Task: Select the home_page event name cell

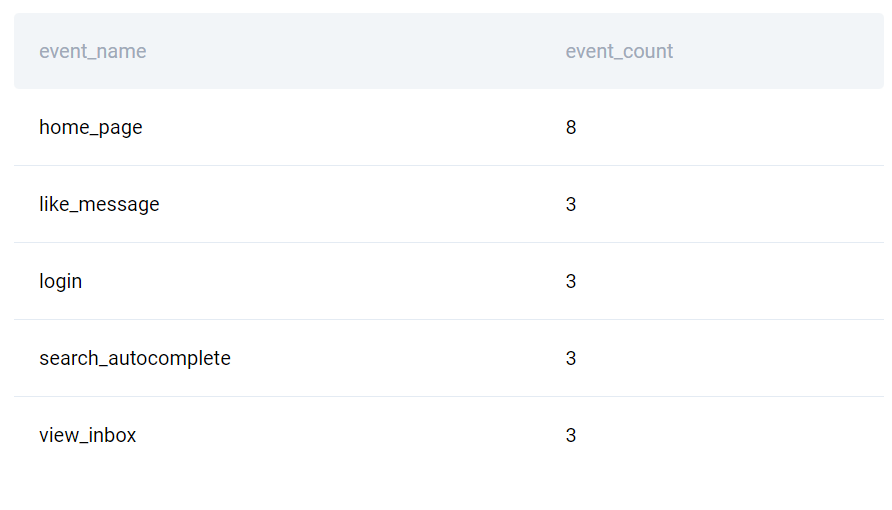Action: coord(90,127)
